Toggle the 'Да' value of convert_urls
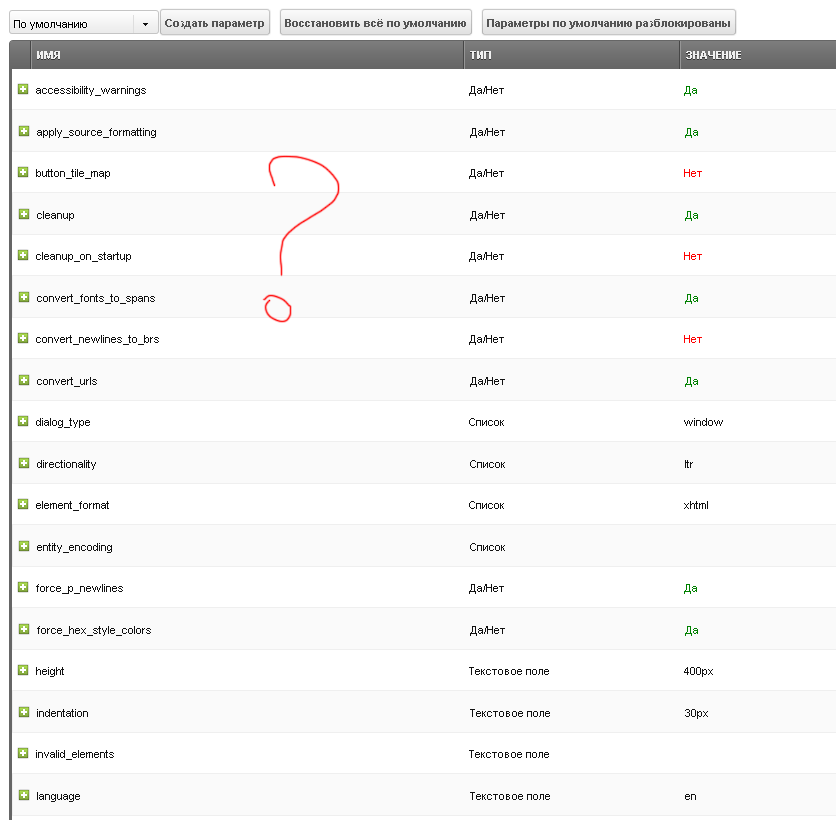The height and width of the screenshot is (820, 836). point(692,381)
